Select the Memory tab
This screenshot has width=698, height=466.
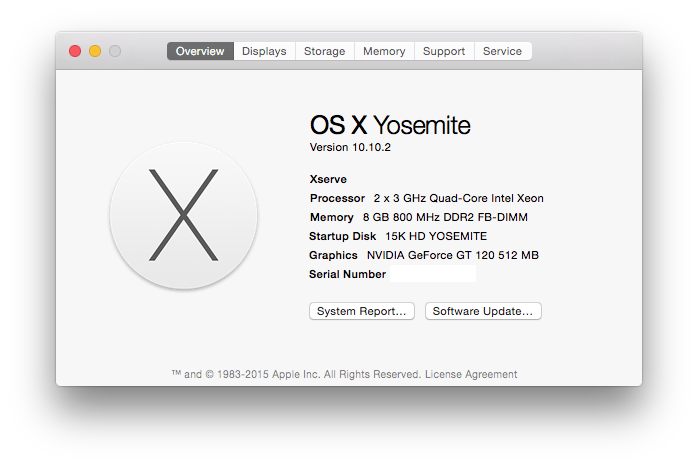[x=384, y=51]
